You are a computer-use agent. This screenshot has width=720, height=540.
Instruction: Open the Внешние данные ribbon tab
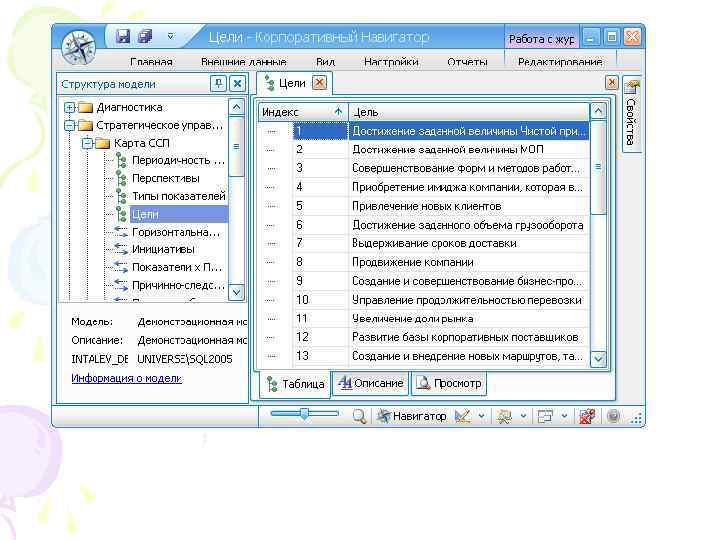pyautogui.click(x=244, y=62)
